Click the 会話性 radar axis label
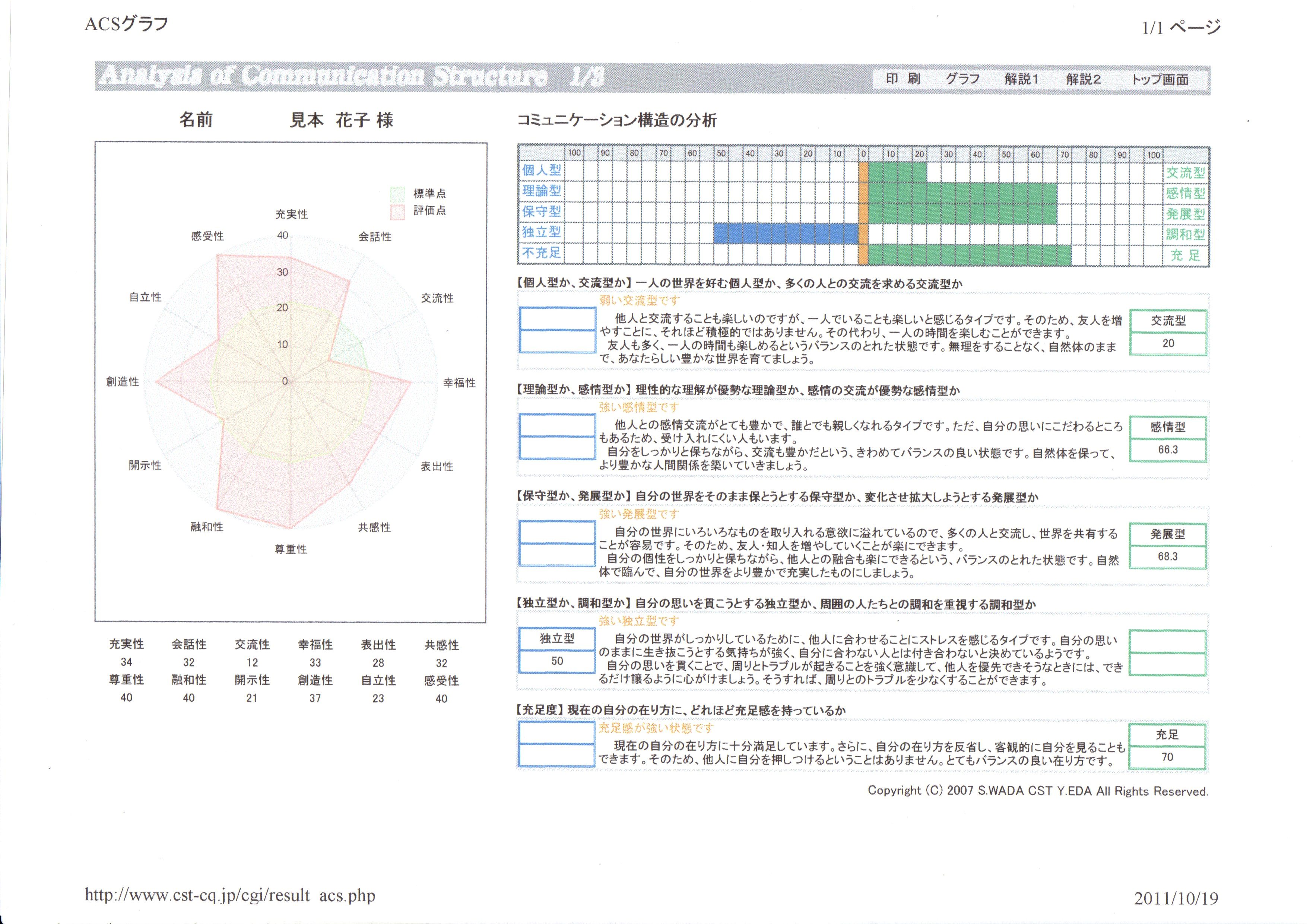This screenshot has width=1307, height=924. [x=375, y=236]
